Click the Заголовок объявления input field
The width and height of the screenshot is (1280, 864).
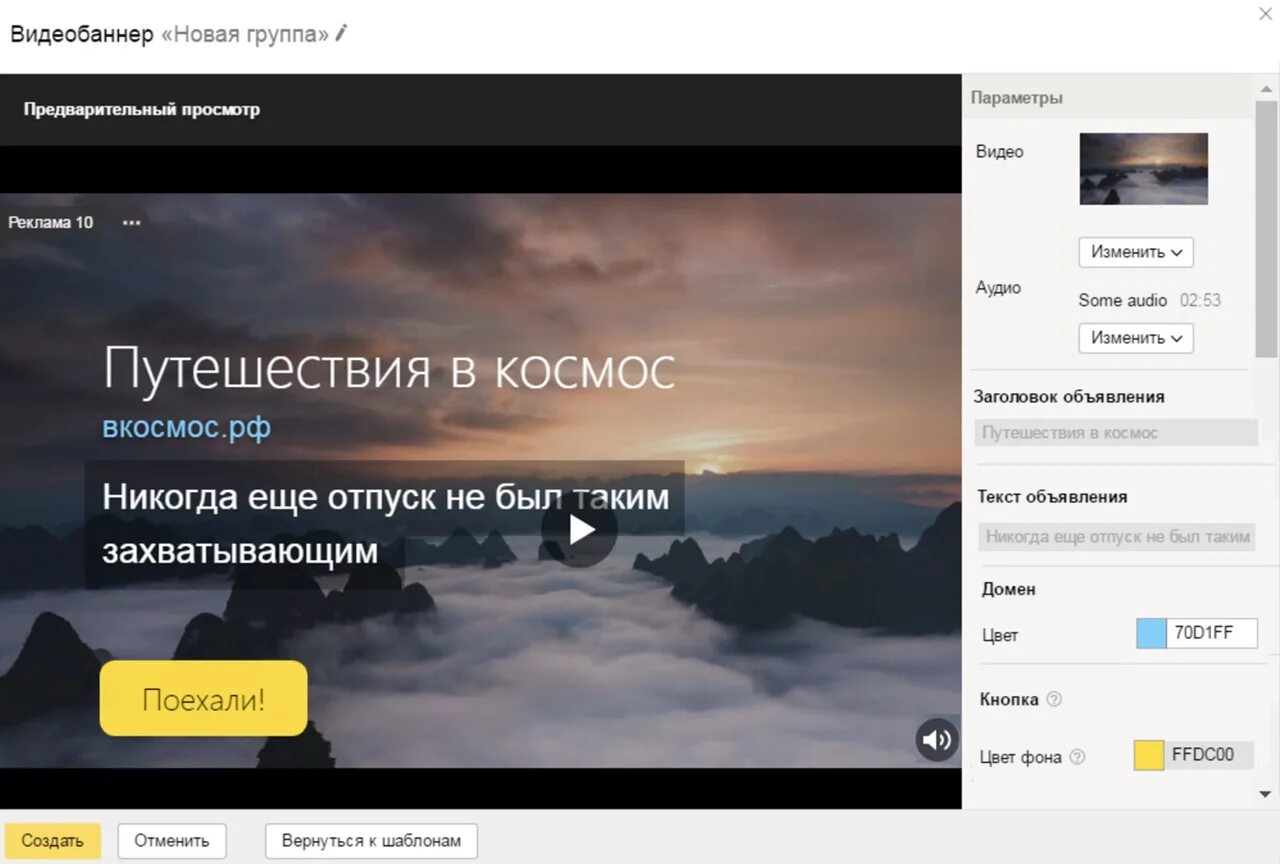(1116, 433)
